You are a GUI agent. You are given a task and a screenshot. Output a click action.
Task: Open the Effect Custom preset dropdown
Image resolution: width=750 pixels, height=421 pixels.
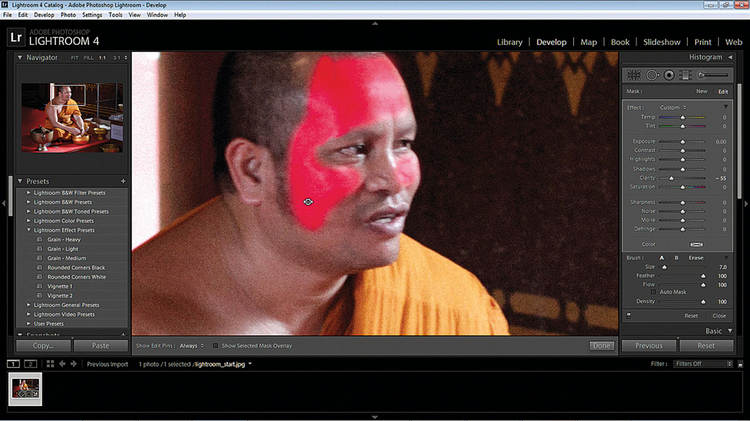673,108
